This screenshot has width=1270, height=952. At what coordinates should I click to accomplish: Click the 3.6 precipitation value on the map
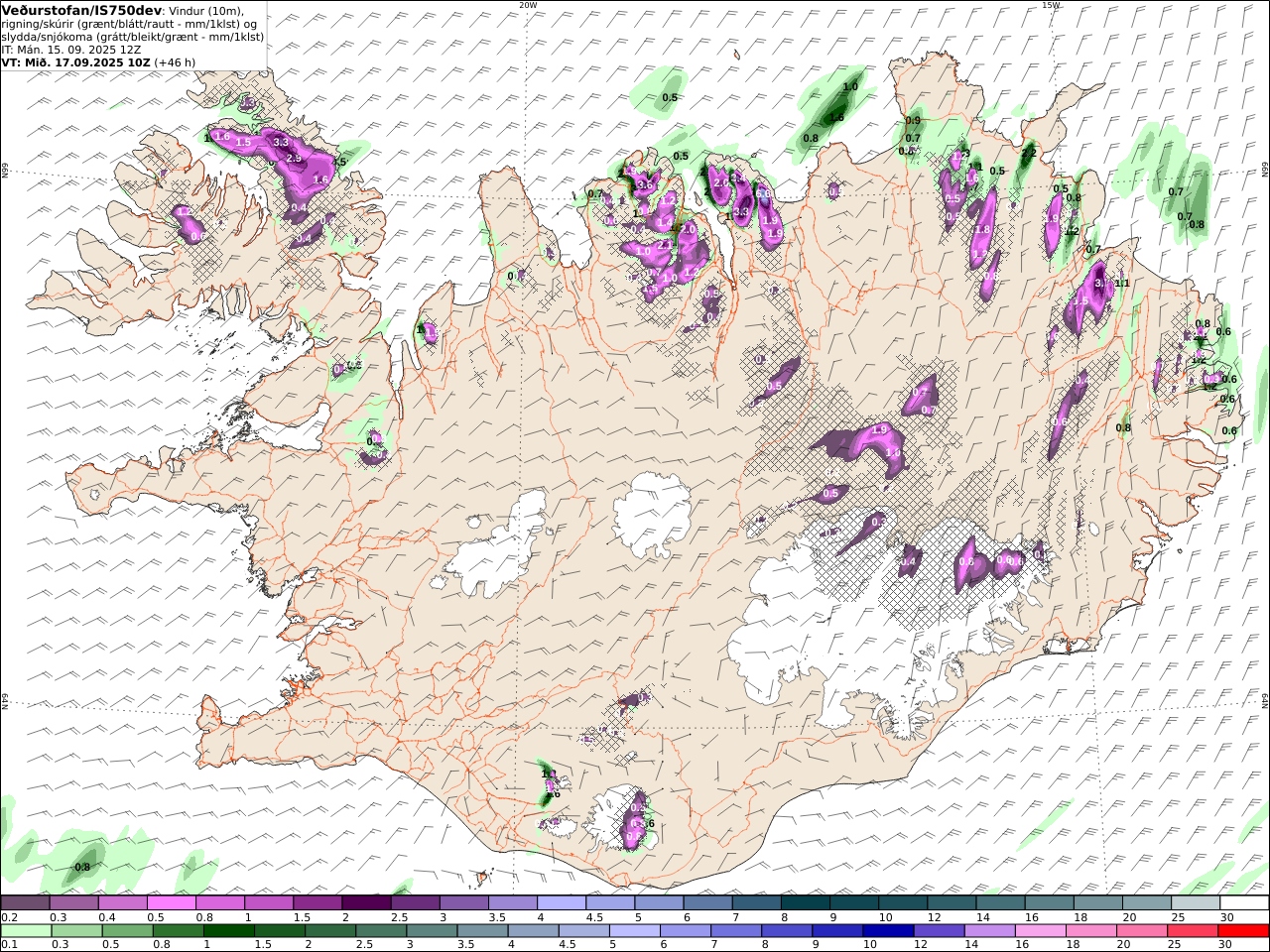coord(645,184)
